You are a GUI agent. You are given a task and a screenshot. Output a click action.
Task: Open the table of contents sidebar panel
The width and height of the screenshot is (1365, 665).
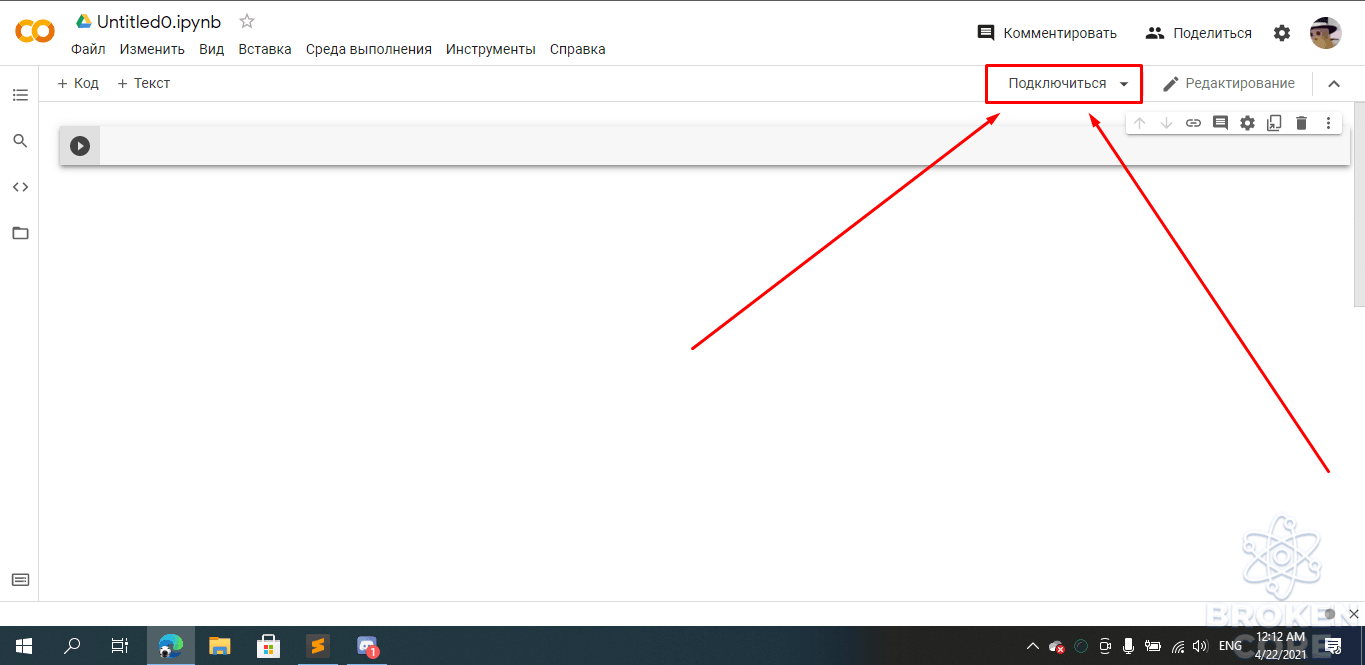(x=20, y=95)
